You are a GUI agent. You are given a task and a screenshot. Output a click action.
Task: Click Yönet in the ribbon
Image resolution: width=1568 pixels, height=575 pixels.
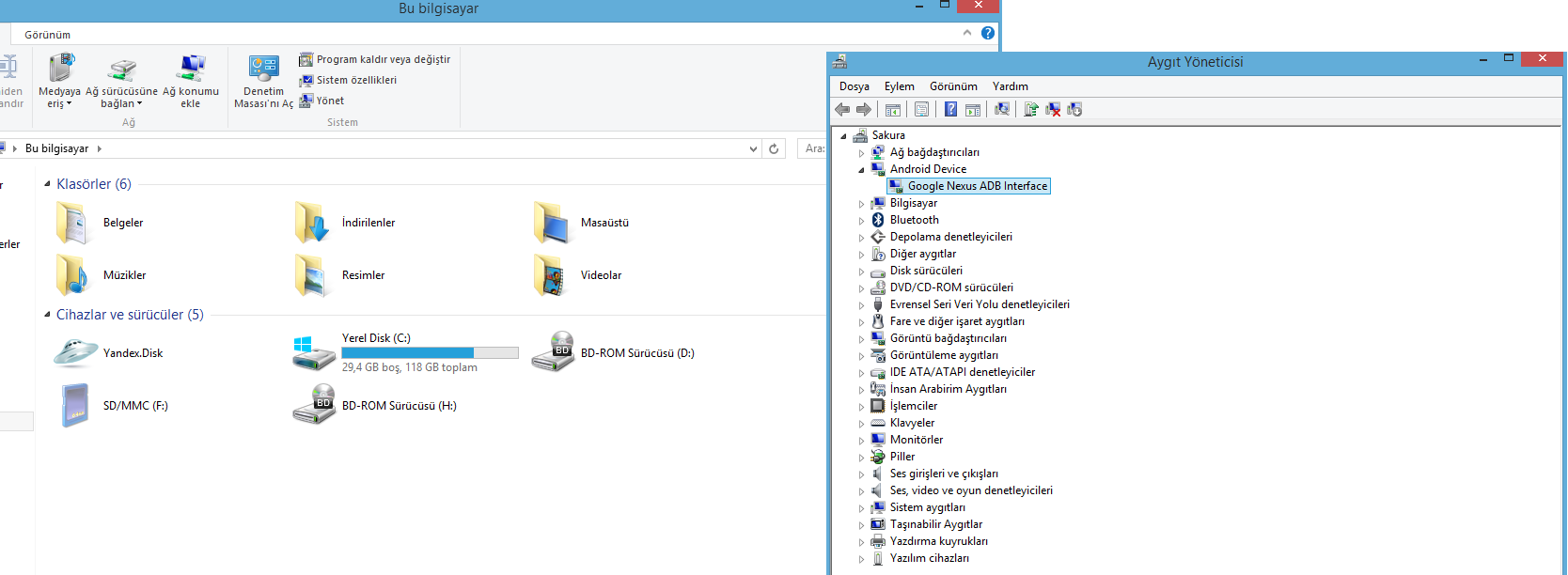[321, 101]
